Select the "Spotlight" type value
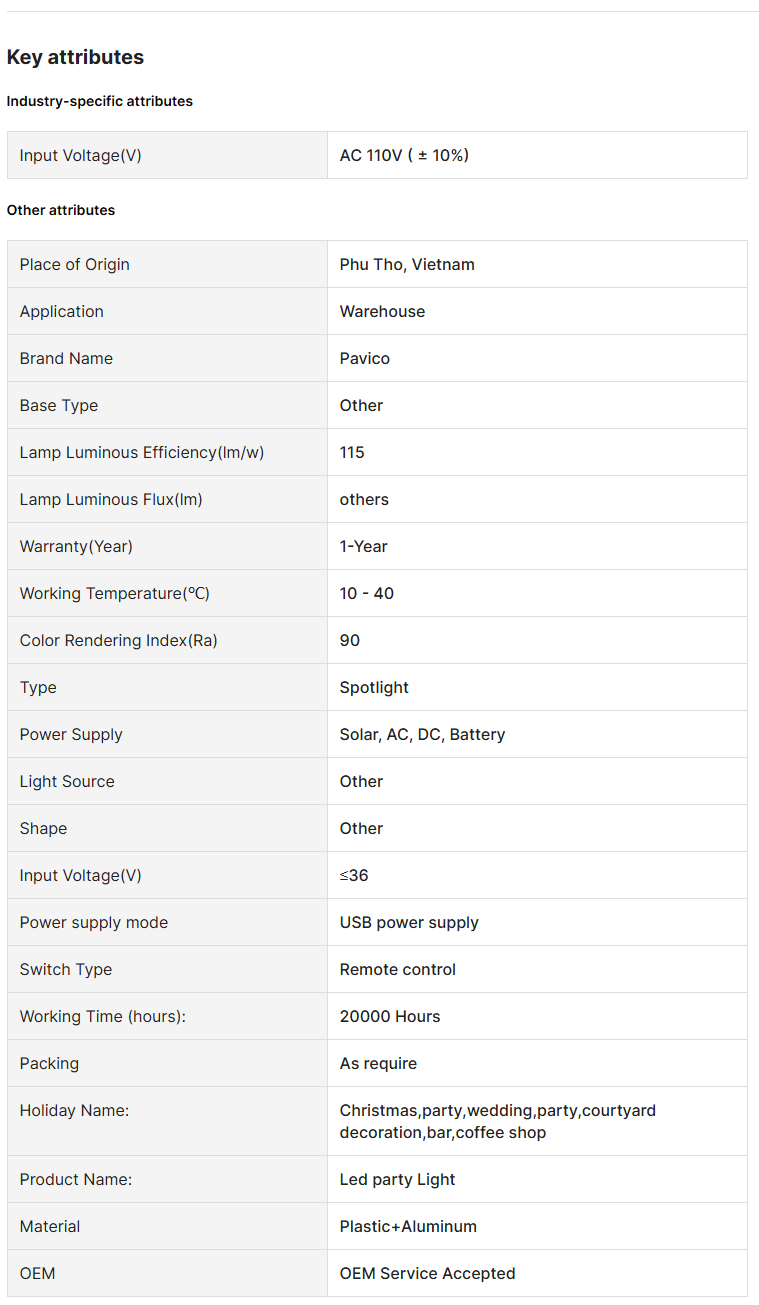Image resolution: width=759 pixels, height=1305 pixels. pyautogui.click(x=374, y=687)
